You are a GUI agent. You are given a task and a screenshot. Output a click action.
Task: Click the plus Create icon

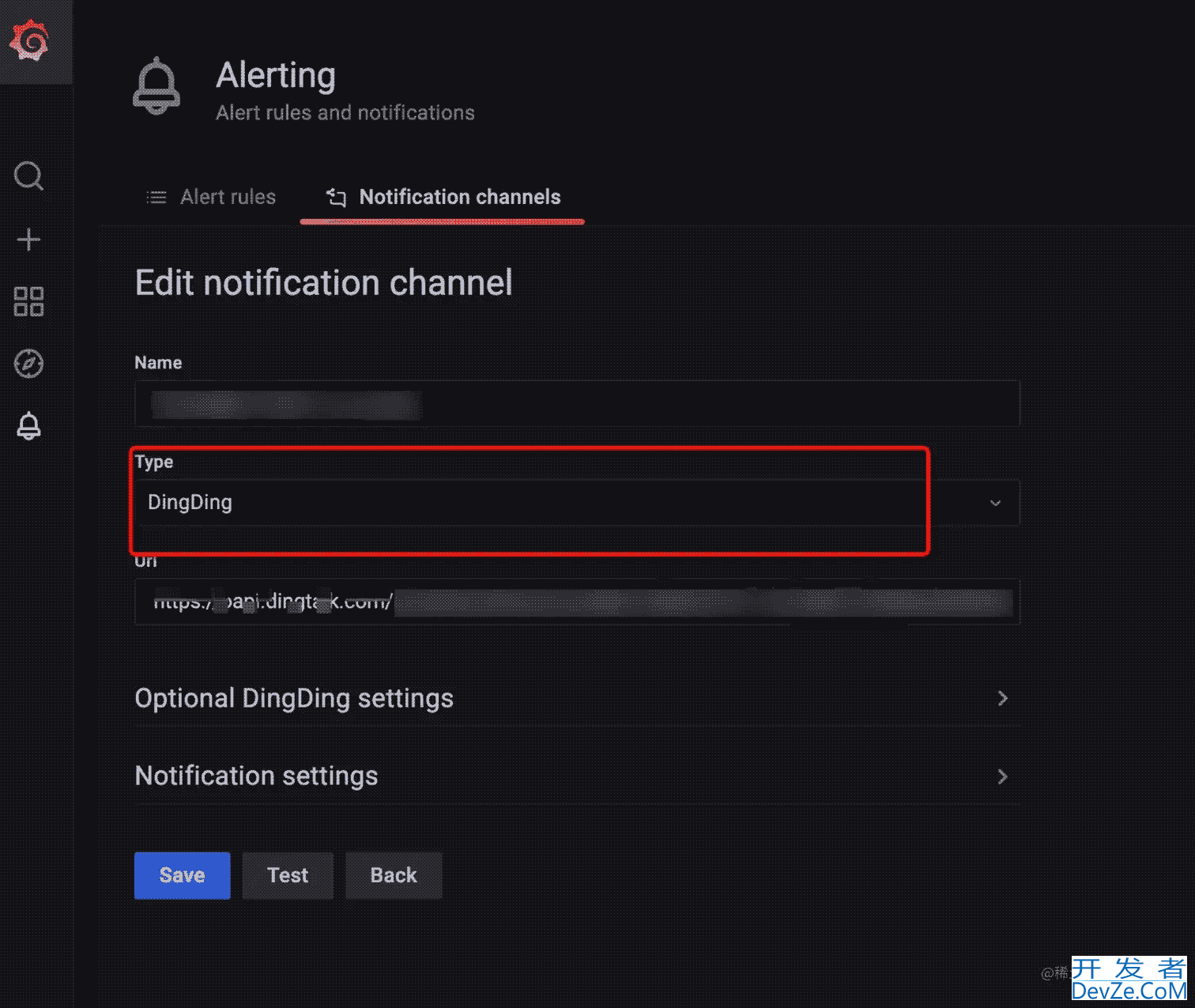point(29,240)
